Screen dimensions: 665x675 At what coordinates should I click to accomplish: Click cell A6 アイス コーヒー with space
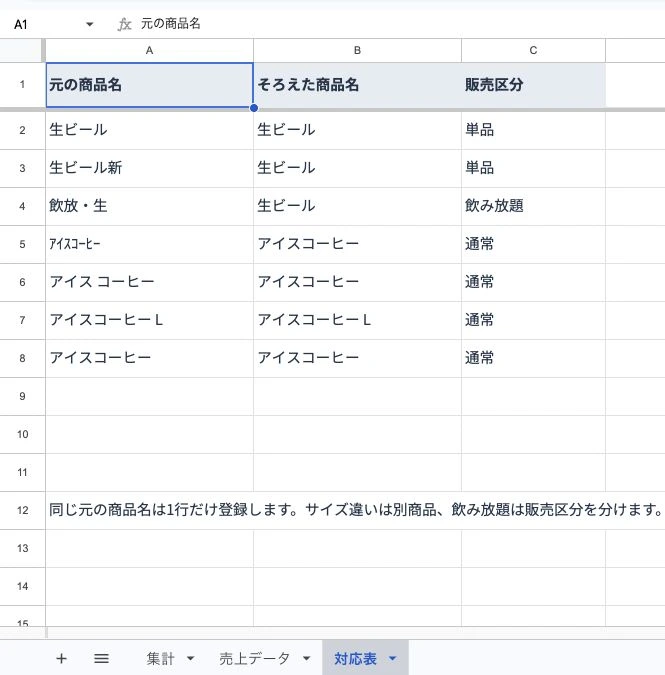(x=149, y=282)
